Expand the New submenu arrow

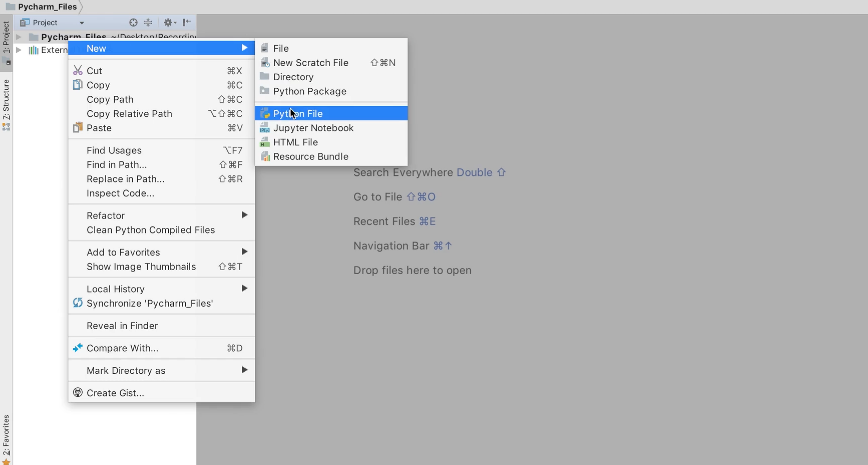click(x=244, y=48)
